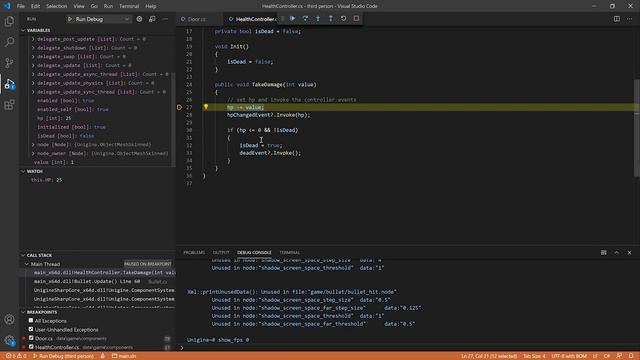This screenshot has width=640, height=360.
Task: Step out in the debug toolbar
Action: [331, 18]
